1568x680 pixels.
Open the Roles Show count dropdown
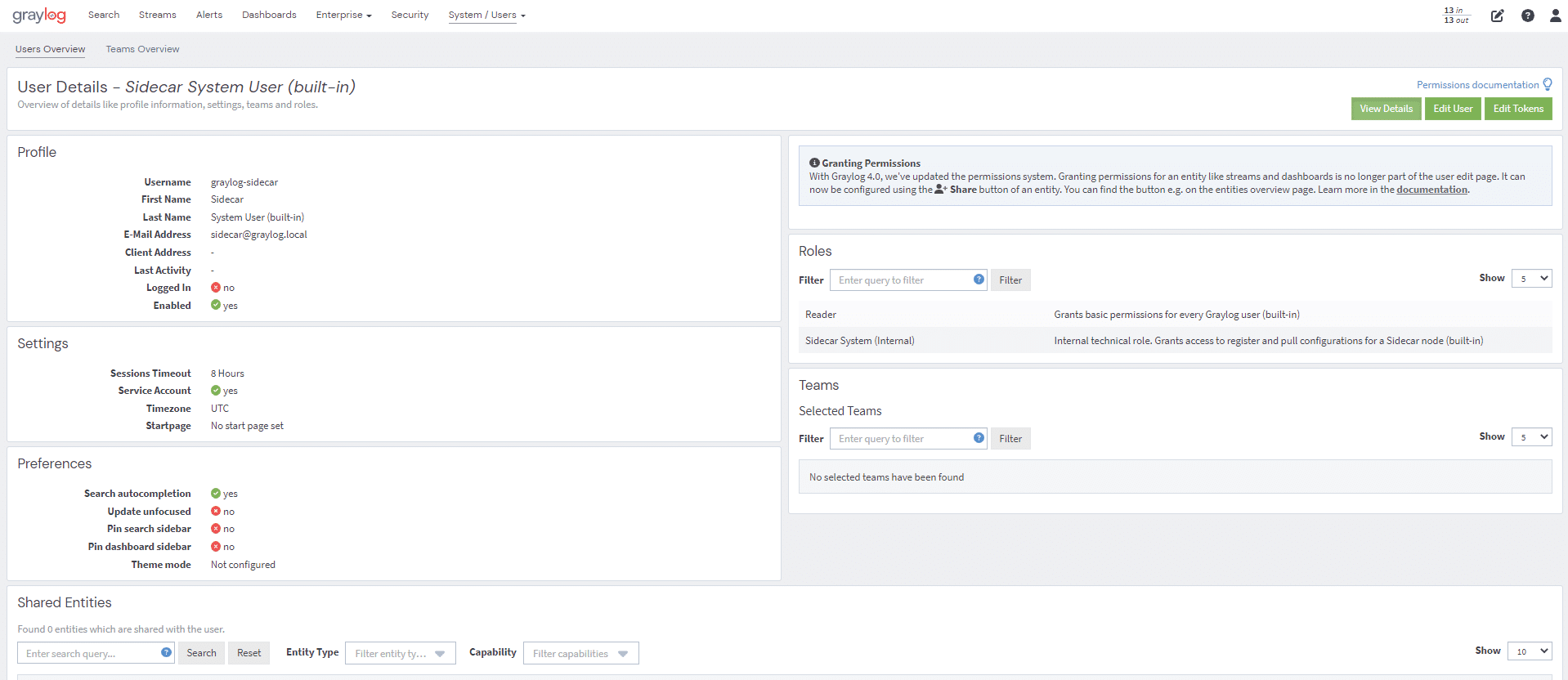1530,279
